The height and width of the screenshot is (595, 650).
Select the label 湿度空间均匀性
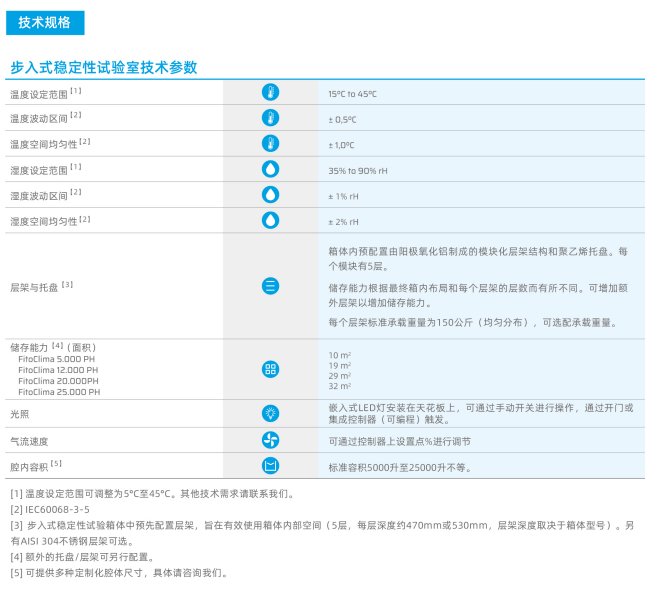click(44, 222)
